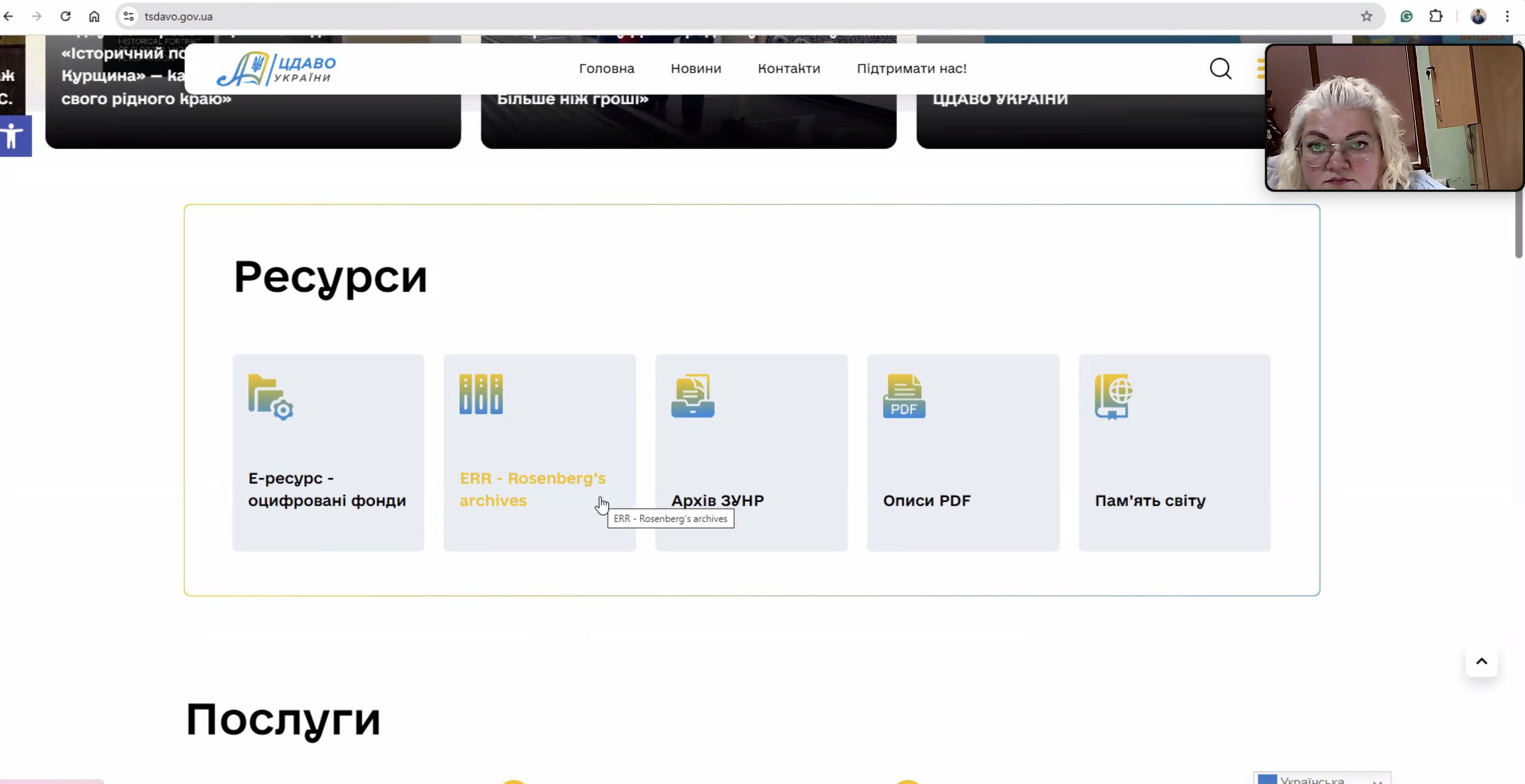Viewport: 1525px width, 784px height.
Task: Click the digitized funds folder-gear icon
Action: 271,397
